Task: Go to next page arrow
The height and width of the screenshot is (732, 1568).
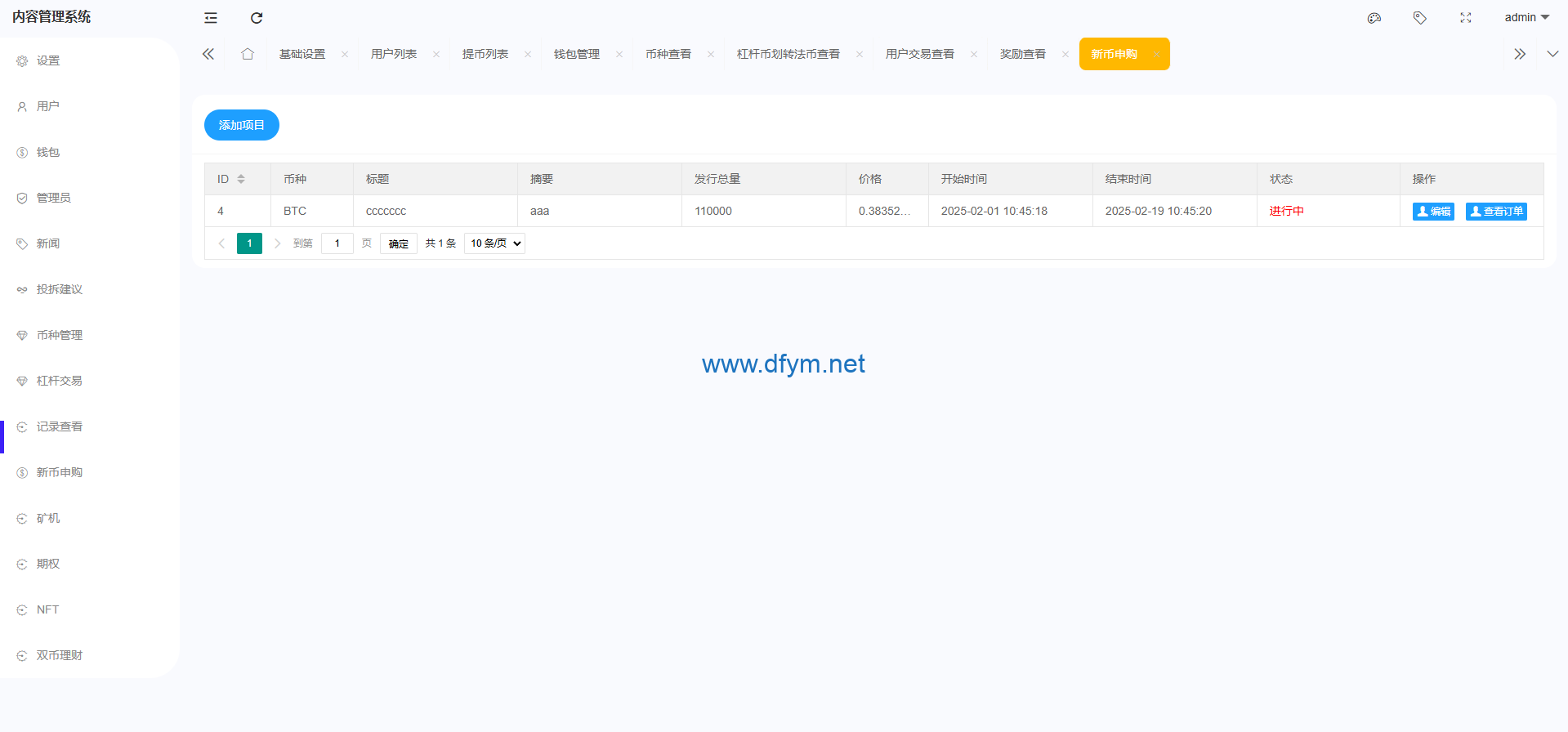Action: coord(278,243)
